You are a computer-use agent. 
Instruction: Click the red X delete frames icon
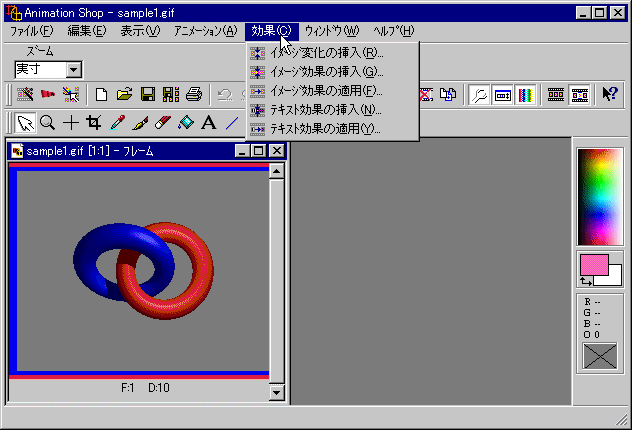[426, 95]
